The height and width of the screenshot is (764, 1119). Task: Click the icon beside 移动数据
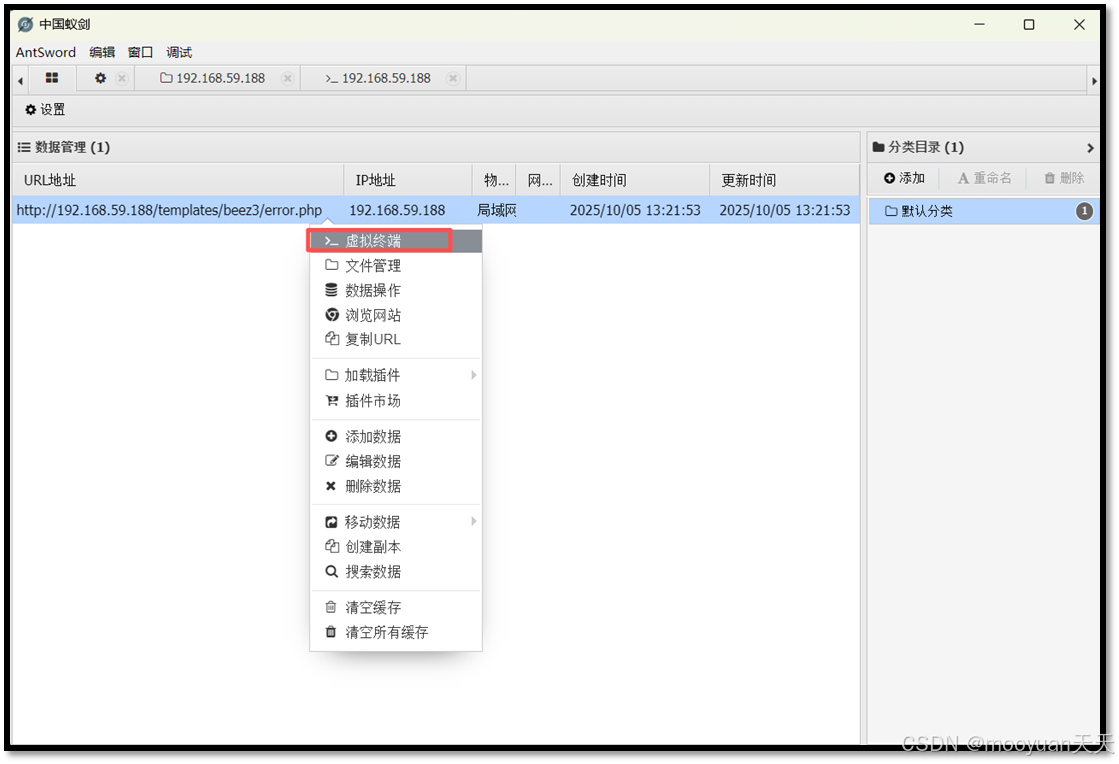click(x=331, y=522)
